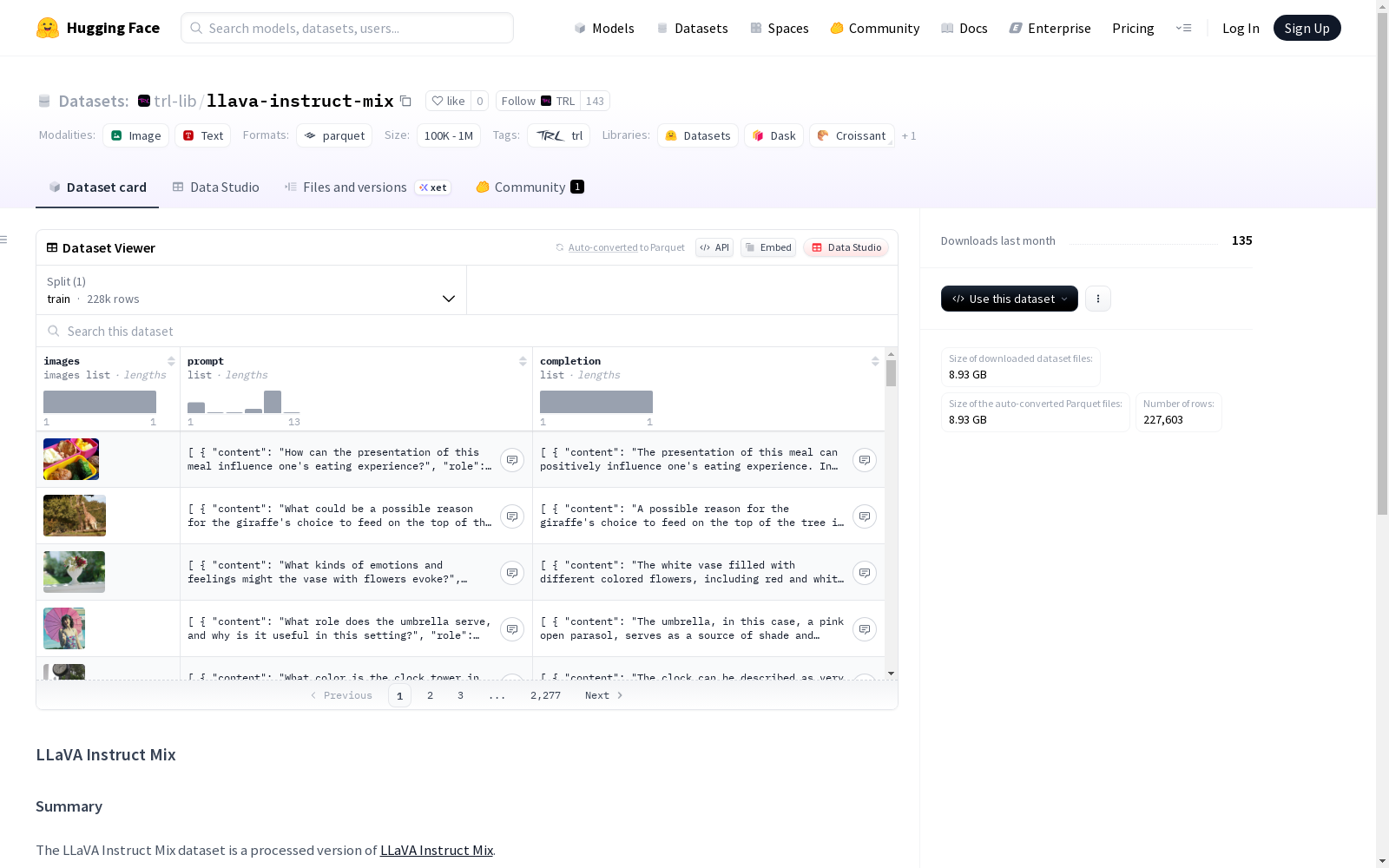
Task: Expand the giraffe prompt cell content
Action: click(512, 516)
